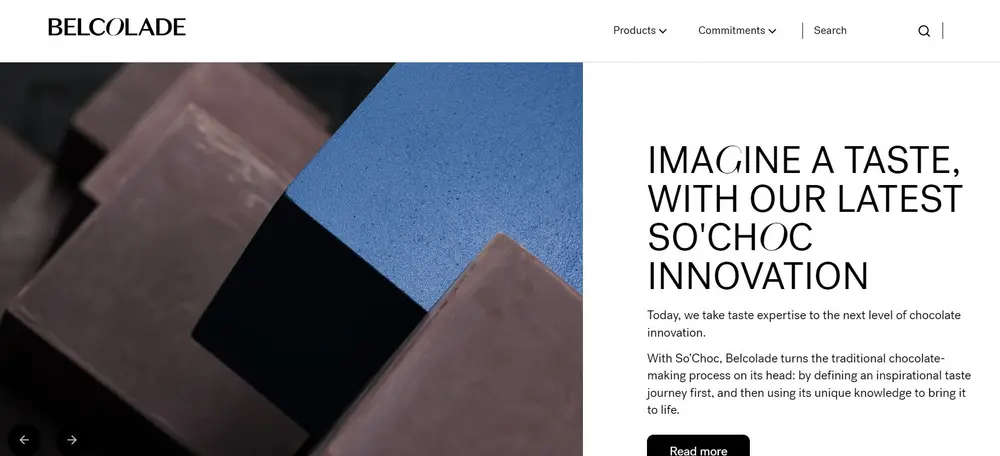Open the Commitments menu label
This screenshot has width=1000, height=456.
(x=731, y=31)
